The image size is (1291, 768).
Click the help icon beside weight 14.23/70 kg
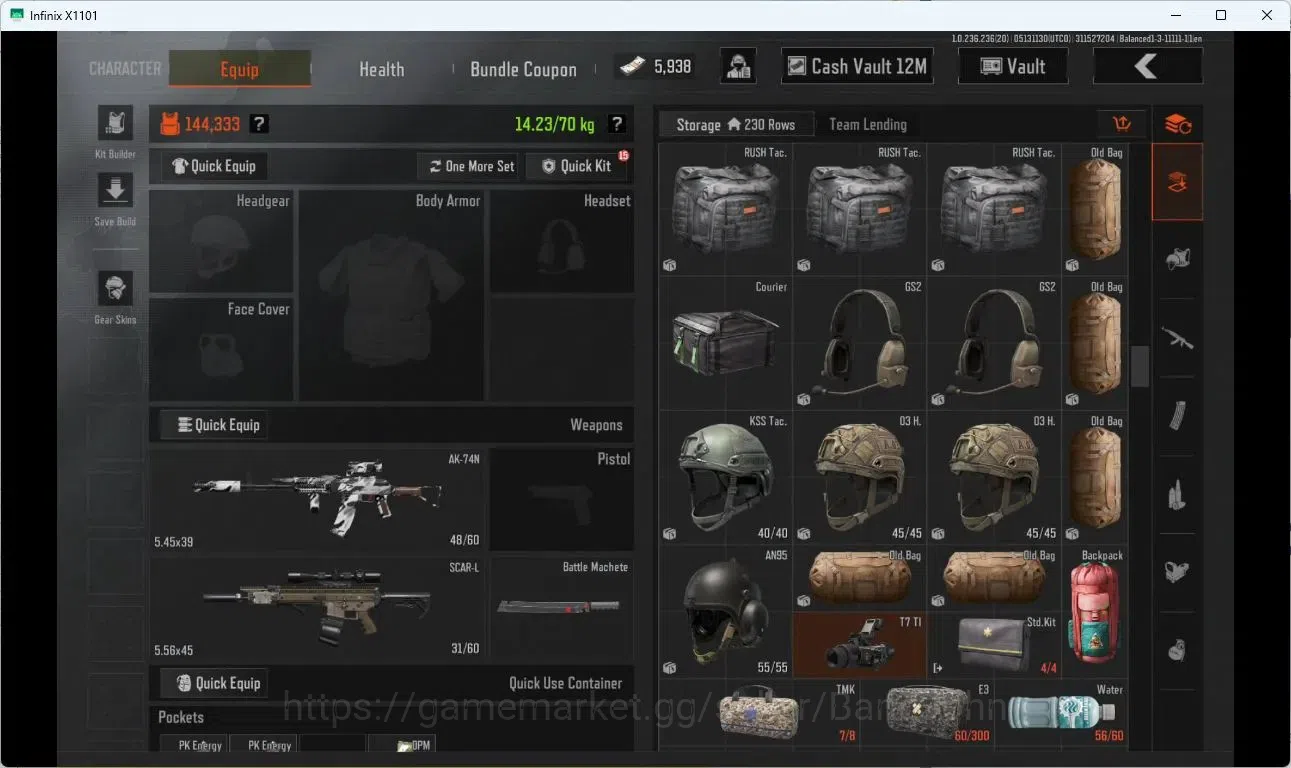[x=617, y=124]
